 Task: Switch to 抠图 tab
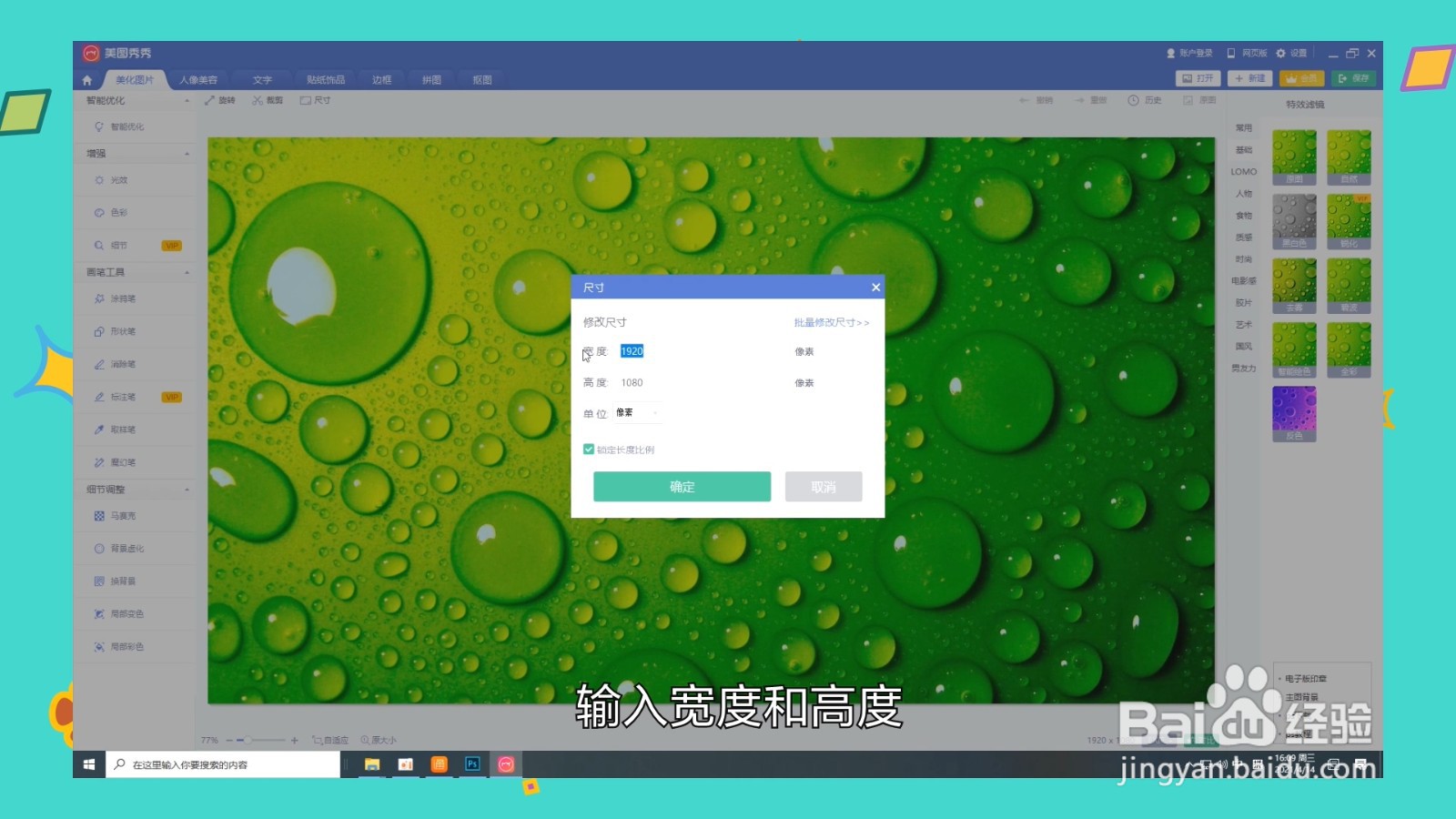[x=482, y=80]
